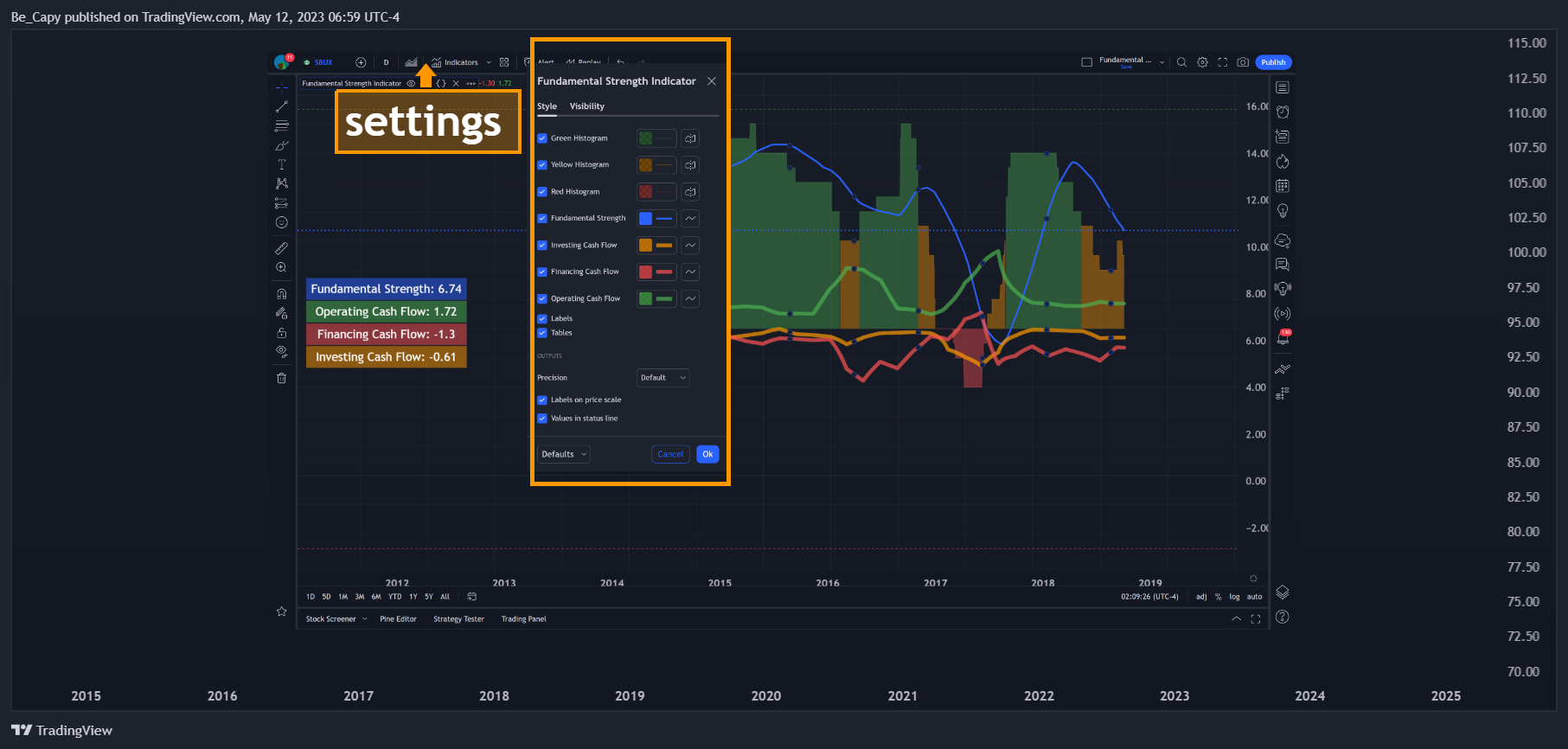Select the trend line drawing tool

point(281,106)
